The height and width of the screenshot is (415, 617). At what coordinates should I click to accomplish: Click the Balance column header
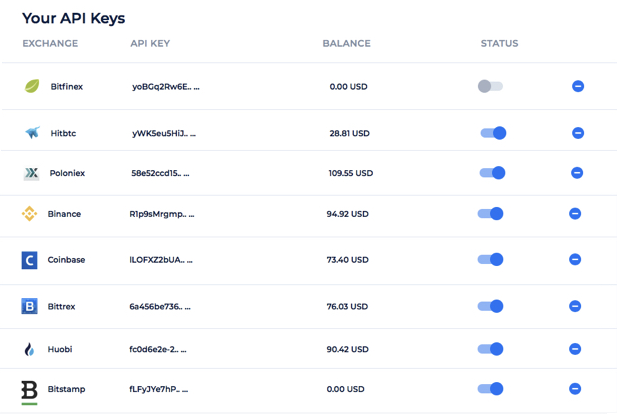[346, 44]
